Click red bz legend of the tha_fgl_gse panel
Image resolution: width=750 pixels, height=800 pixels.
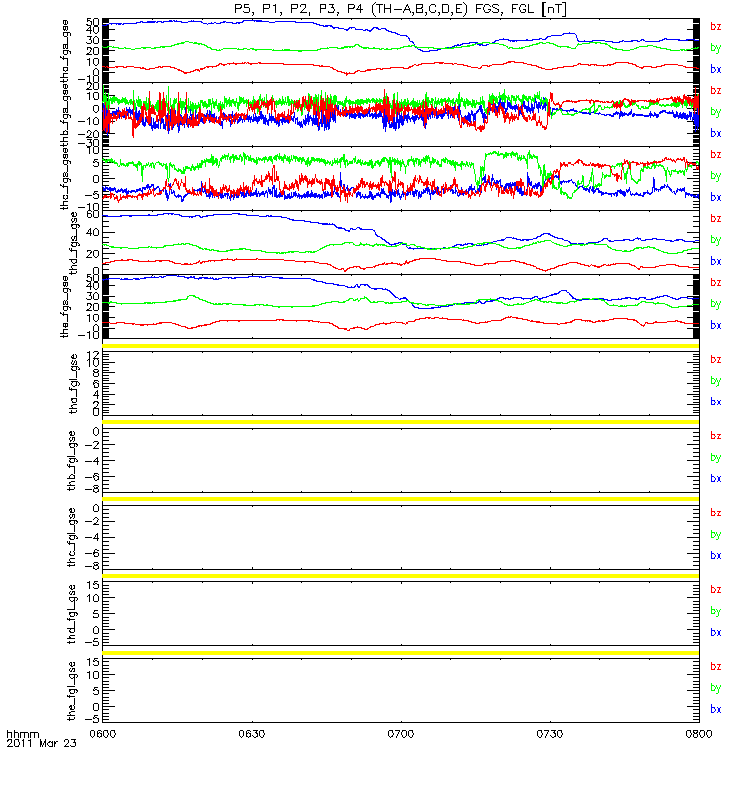pyautogui.click(x=716, y=360)
